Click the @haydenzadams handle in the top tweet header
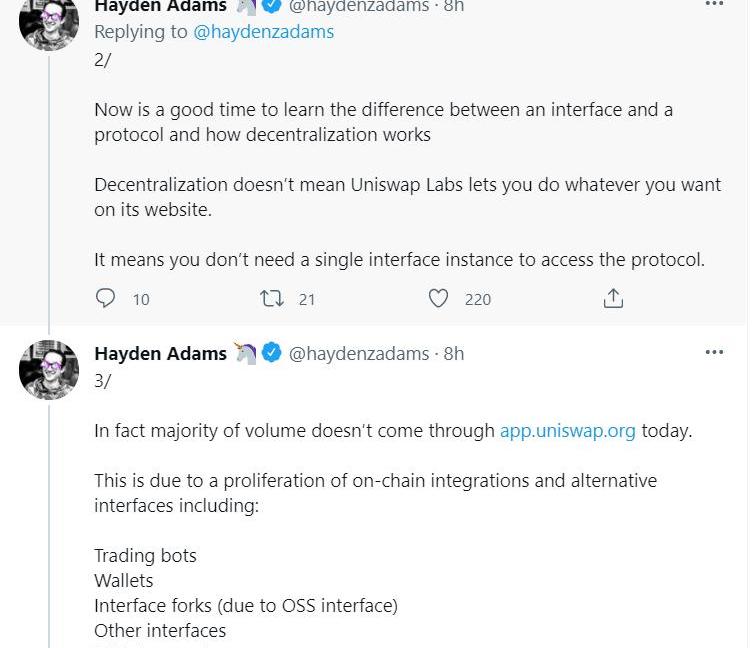 point(359,6)
